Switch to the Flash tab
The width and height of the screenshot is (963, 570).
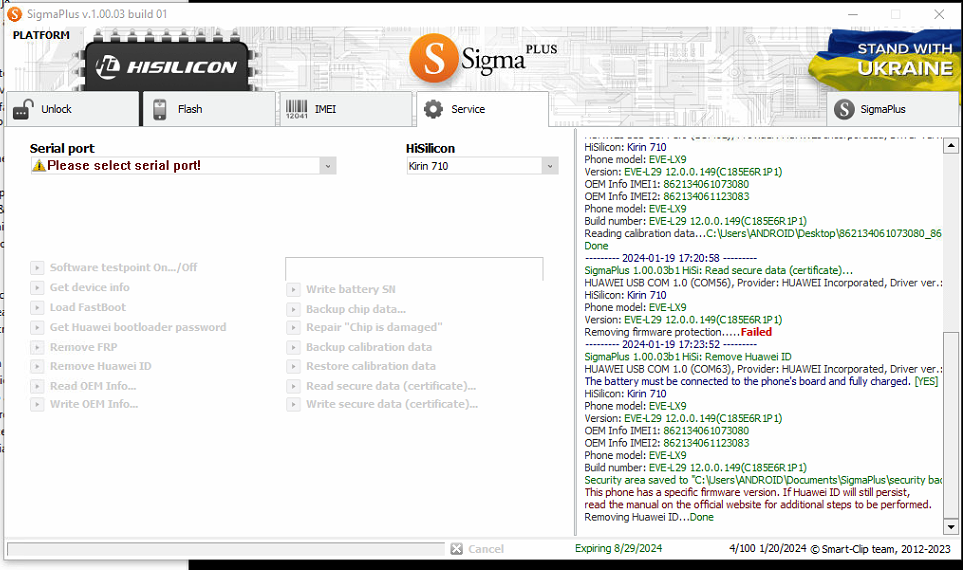209,109
